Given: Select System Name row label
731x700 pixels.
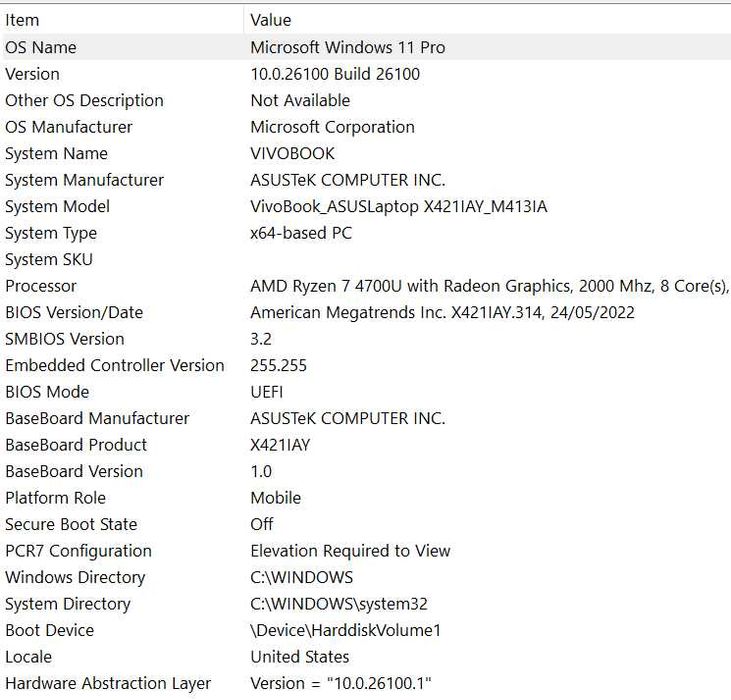Looking at the screenshot, I should [x=56, y=153].
